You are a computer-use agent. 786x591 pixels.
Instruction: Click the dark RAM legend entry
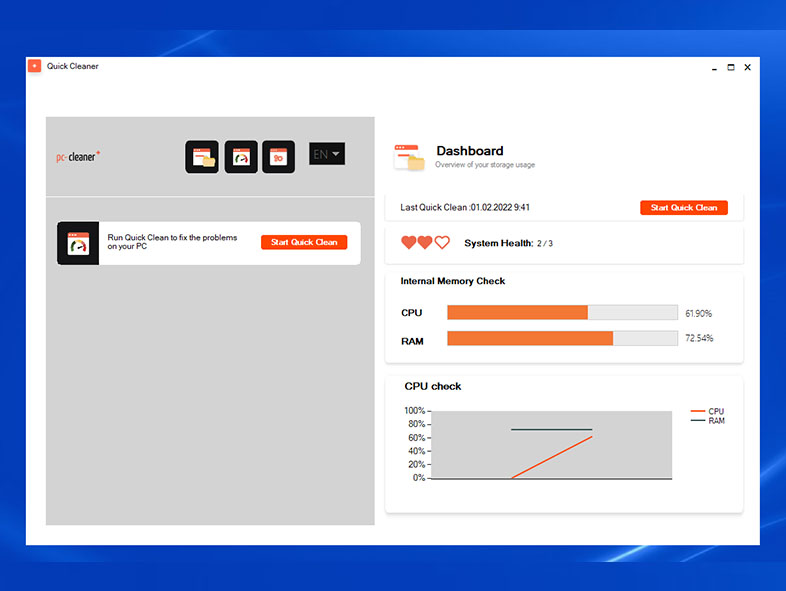tap(707, 421)
